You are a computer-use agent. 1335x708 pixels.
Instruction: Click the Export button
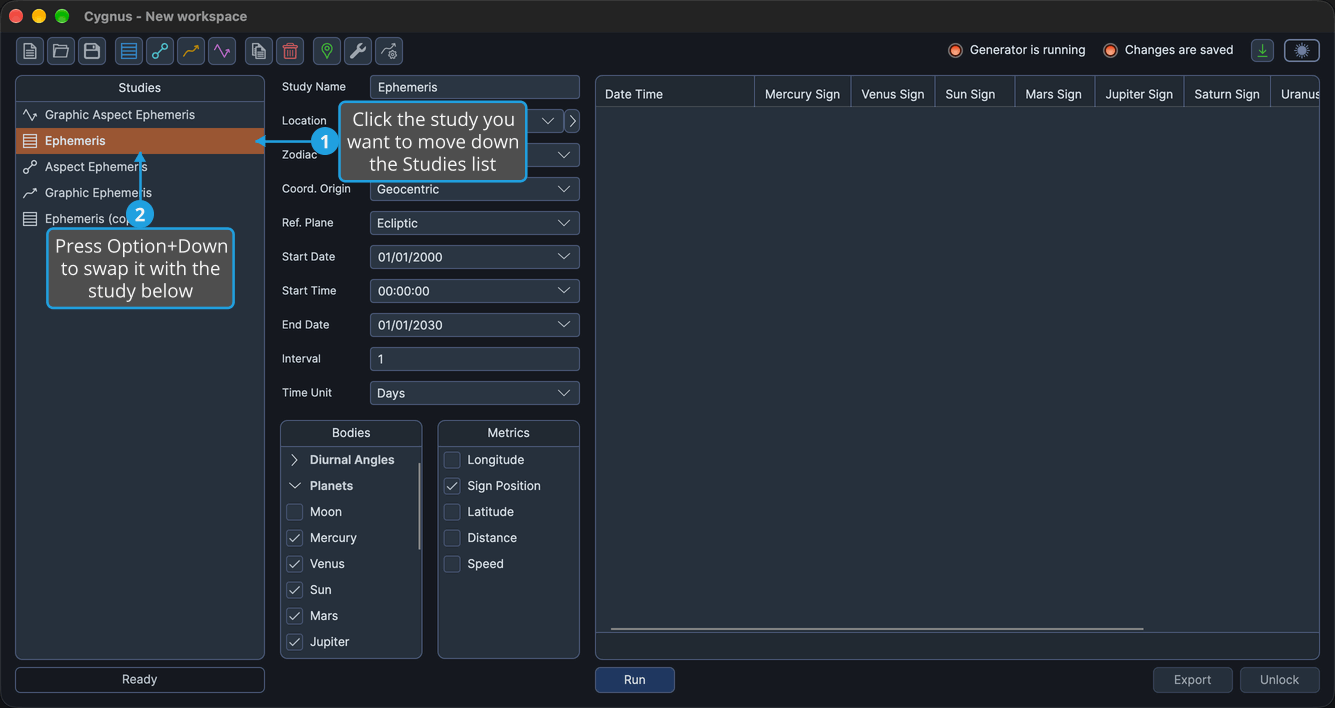pyautogui.click(x=1193, y=680)
